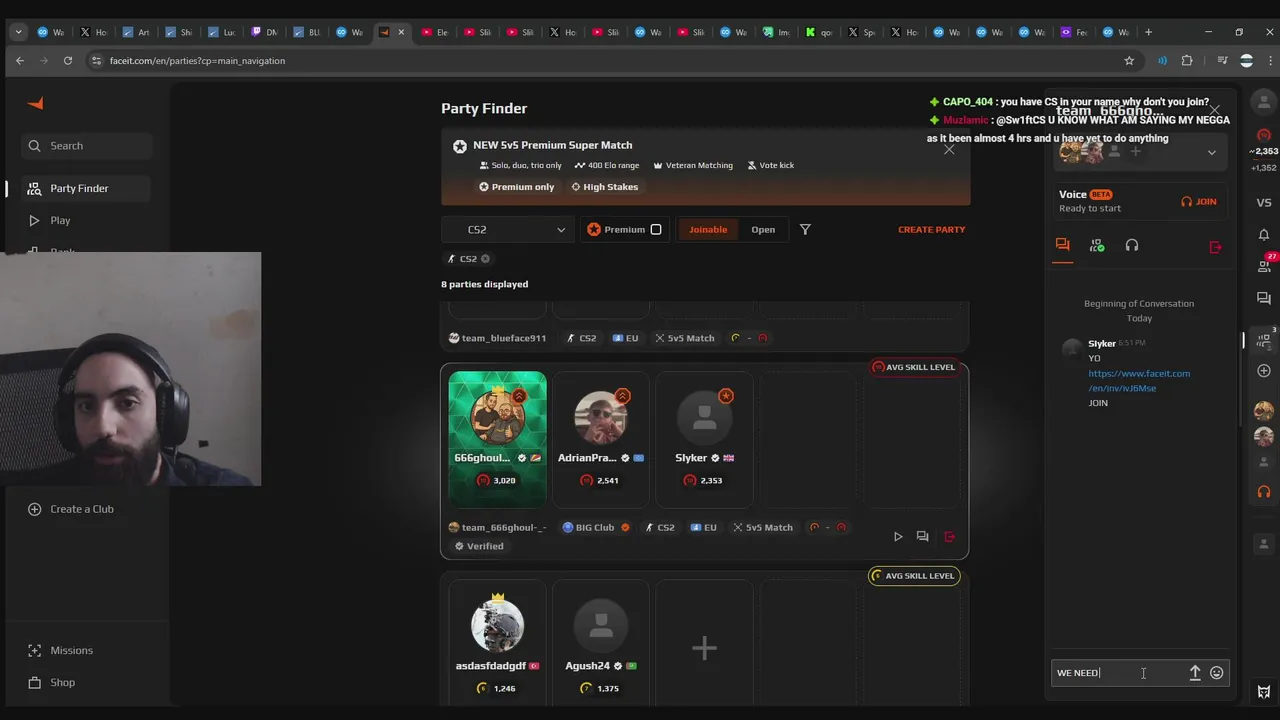Screen dimensions: 1280x720
Task: Focus the sidebar Search field
Action: [x=87, y=146]
